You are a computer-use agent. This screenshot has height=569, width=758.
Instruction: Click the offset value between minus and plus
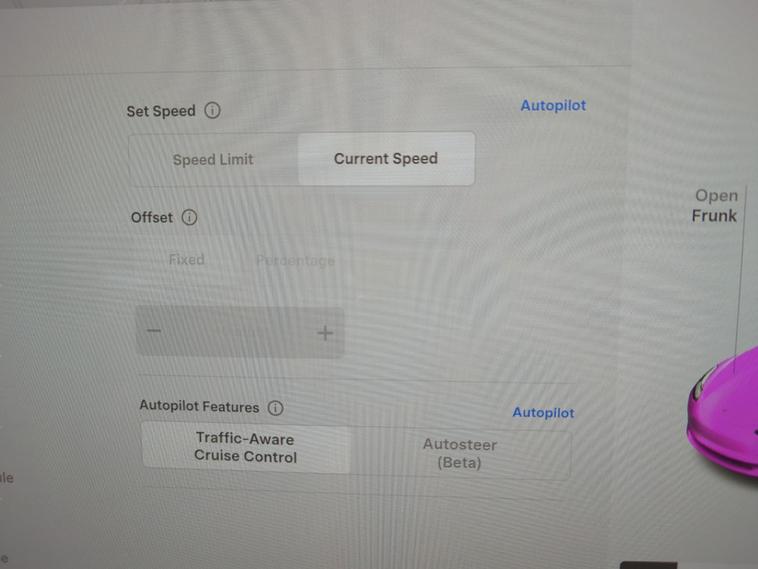(240, 332)
